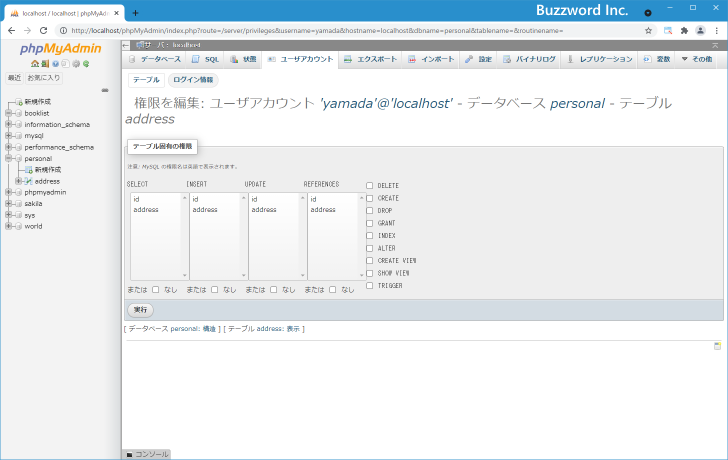728x460 pixels.
Task: Expand the information_schema database node
Action: point(8,124)
